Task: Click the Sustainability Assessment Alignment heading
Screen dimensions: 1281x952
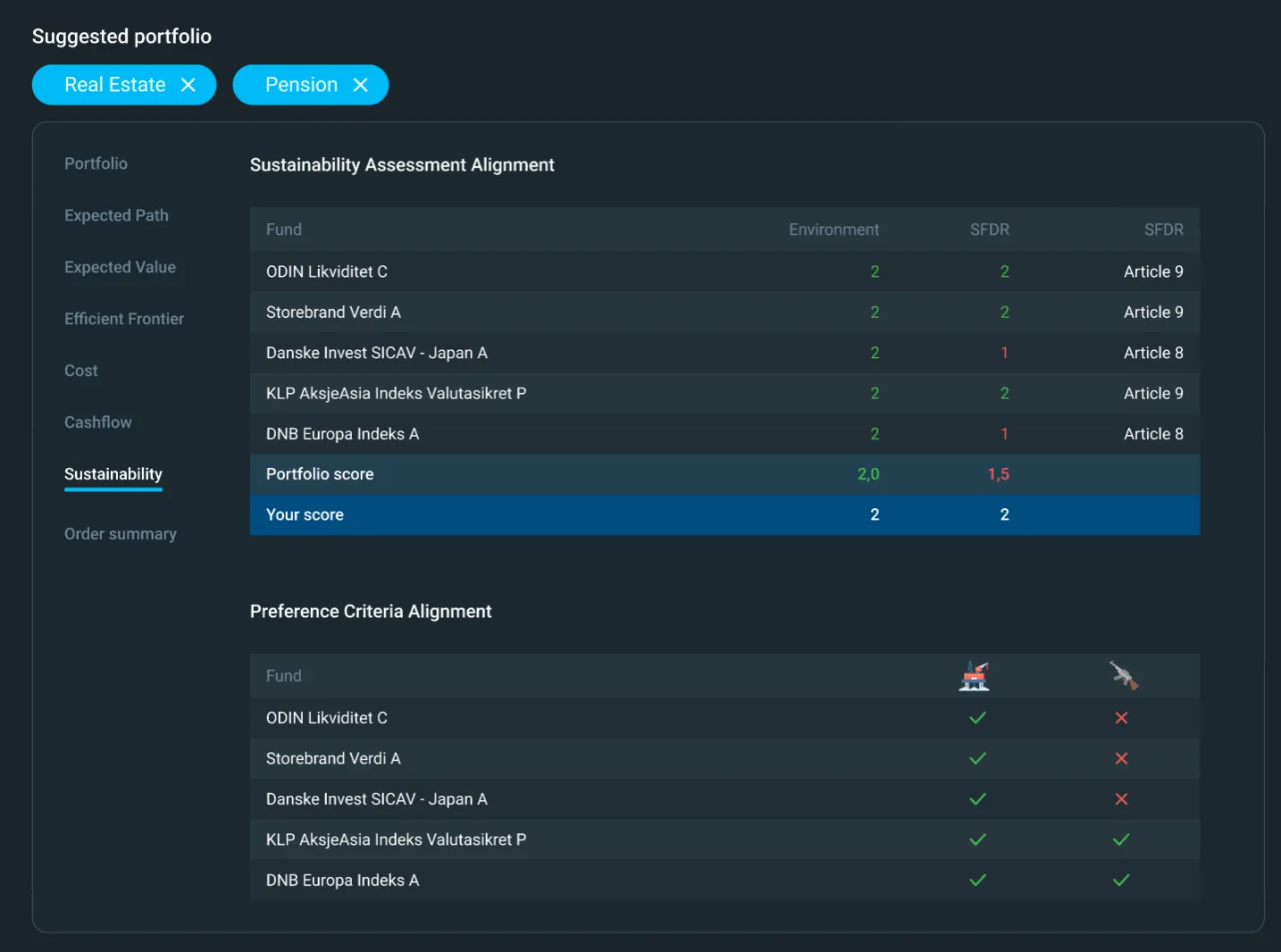Action: point(402,165)
